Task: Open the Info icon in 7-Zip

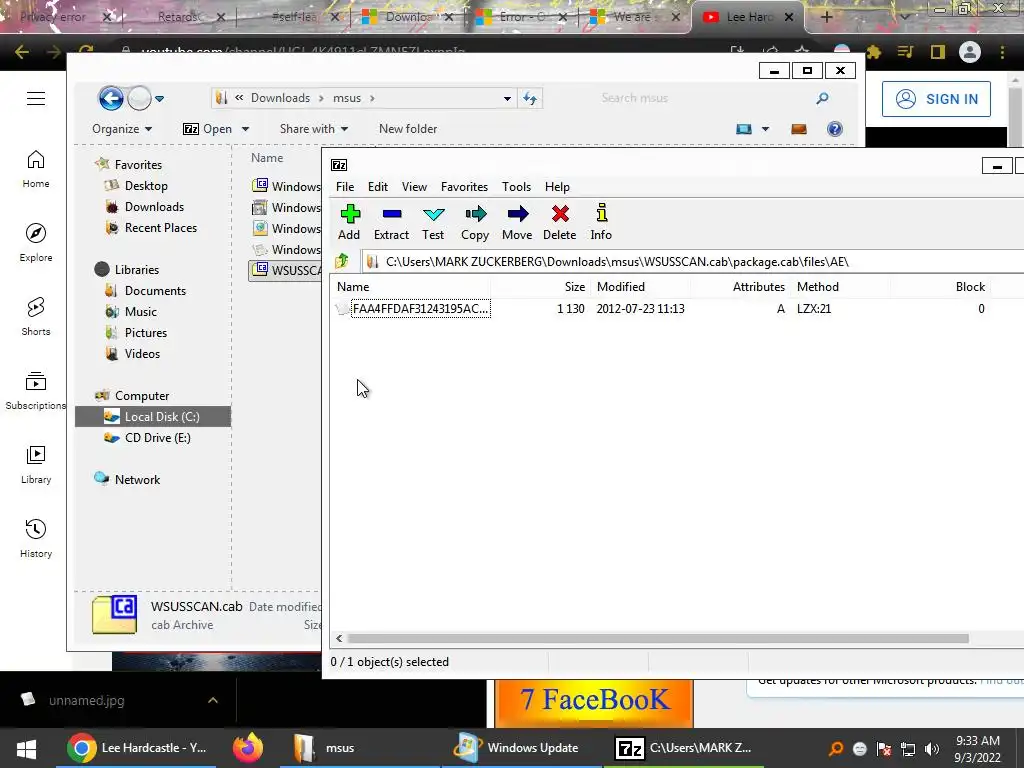Action: [x=601, y=213]
